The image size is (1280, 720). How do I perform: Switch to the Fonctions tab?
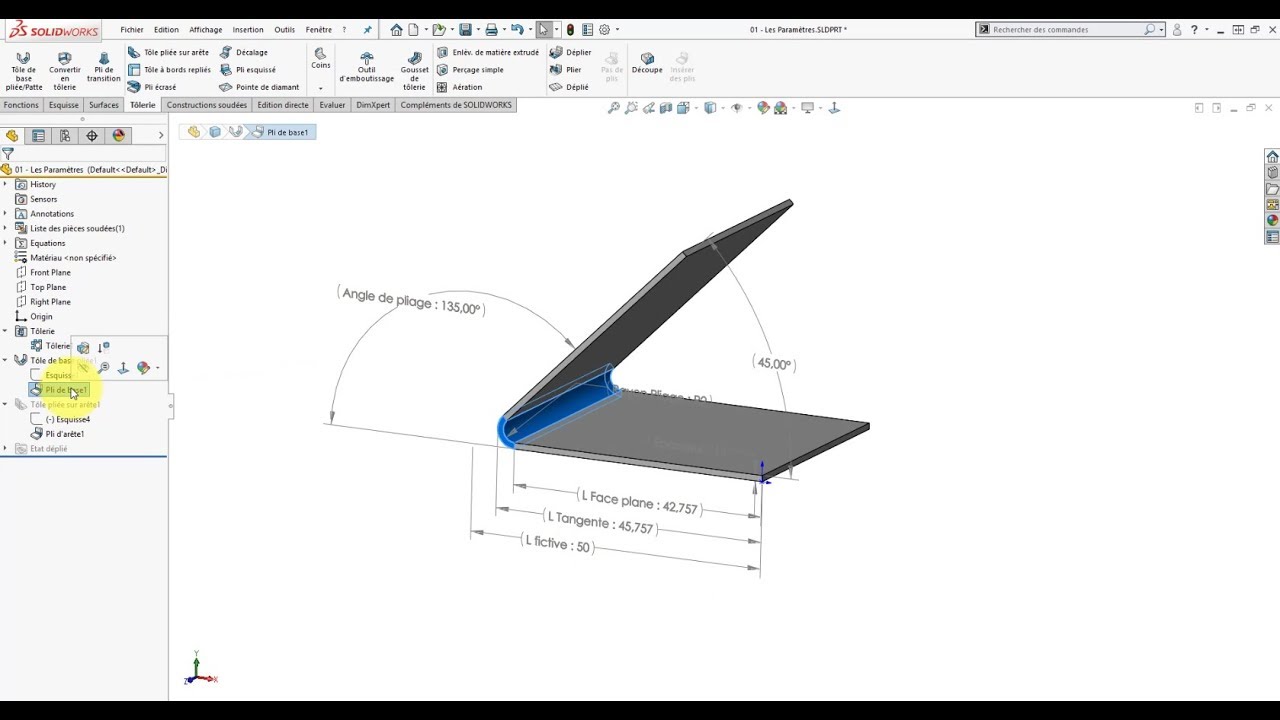(x=21, y=105)
